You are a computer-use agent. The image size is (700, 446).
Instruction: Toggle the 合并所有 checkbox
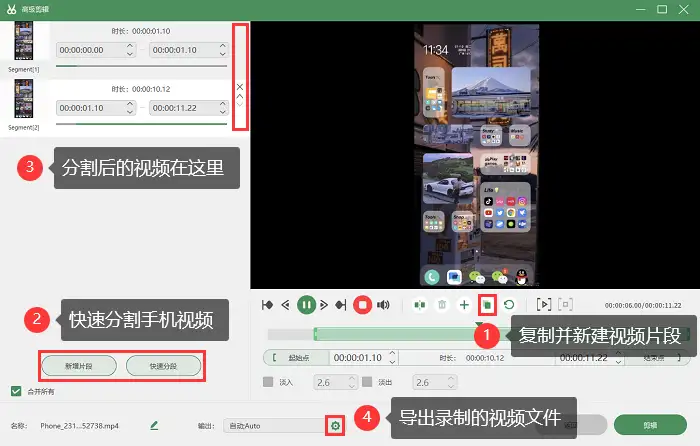tap(16, 391)
